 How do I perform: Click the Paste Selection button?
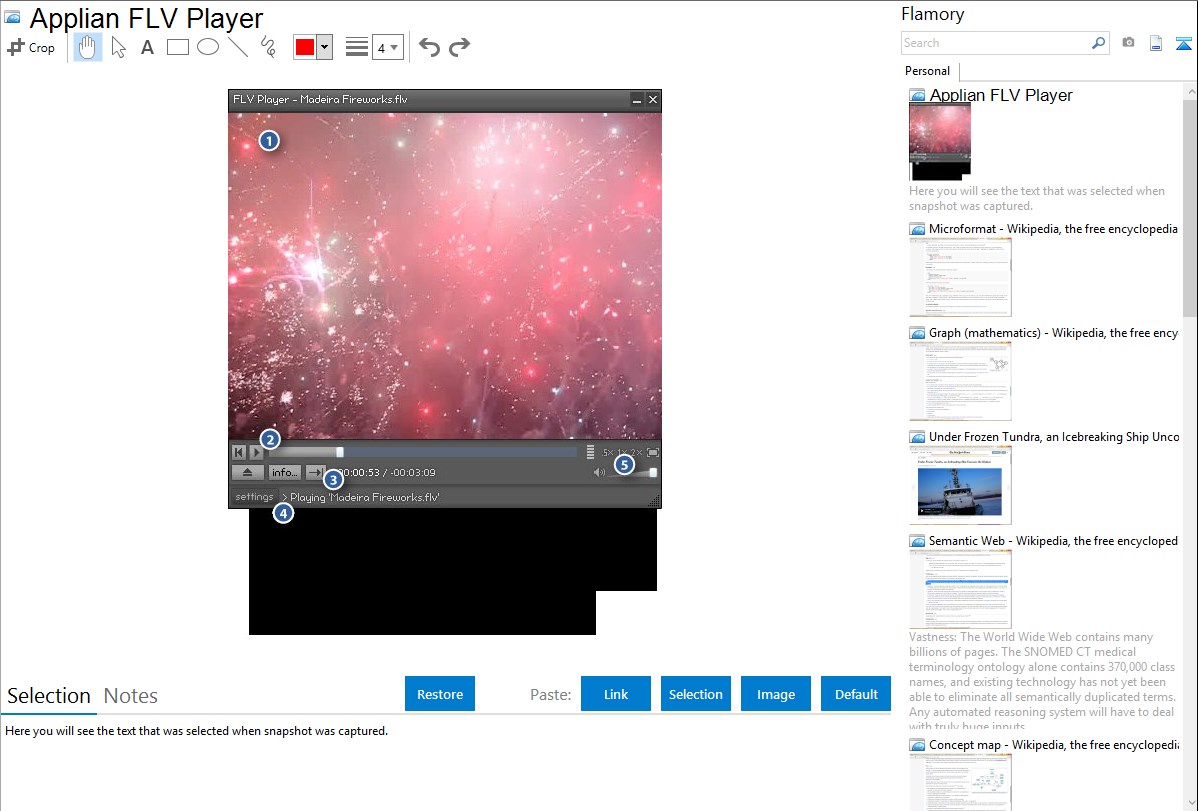point(696,694)
